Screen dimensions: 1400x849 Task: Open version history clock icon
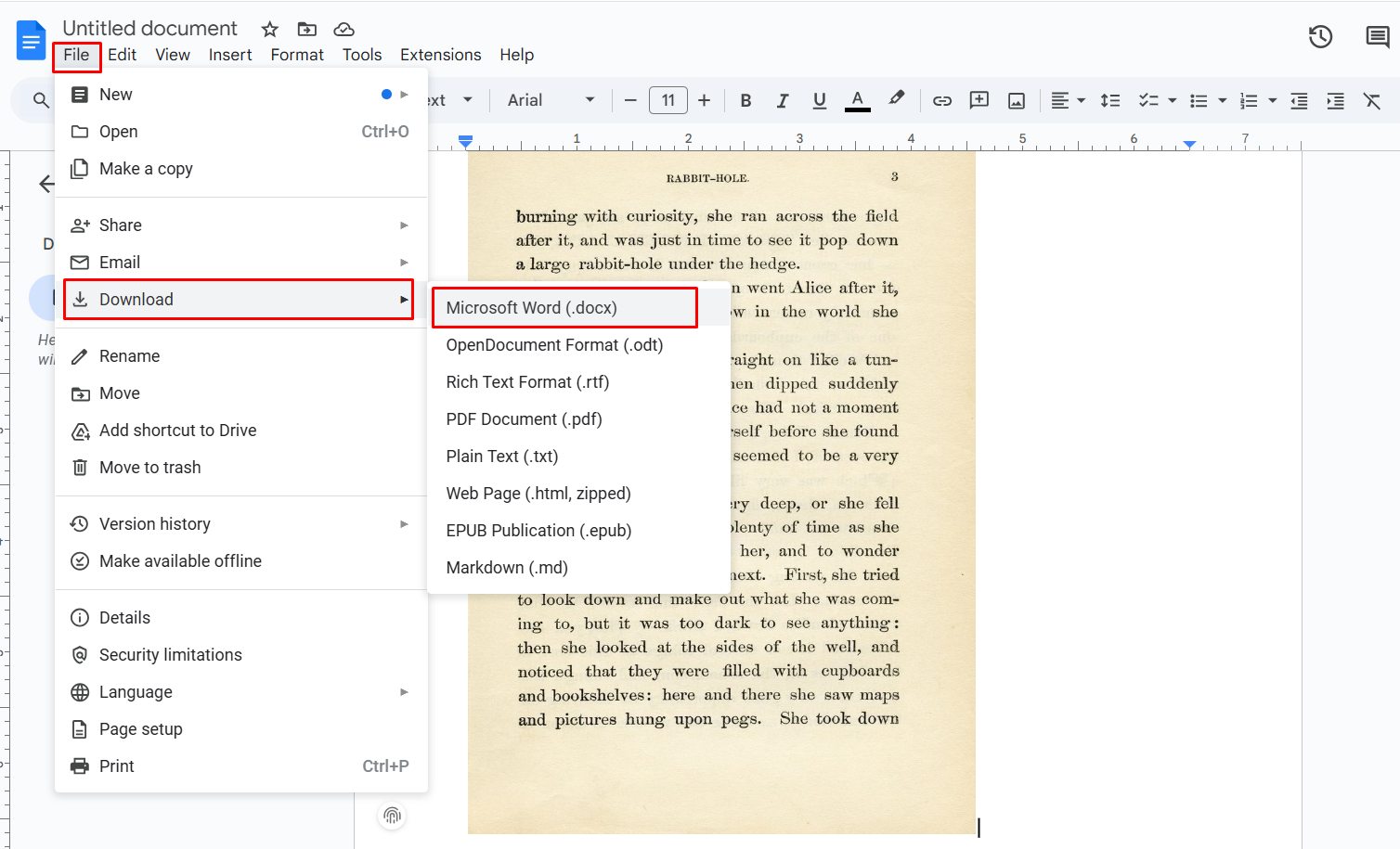[x=1320, y=37]
